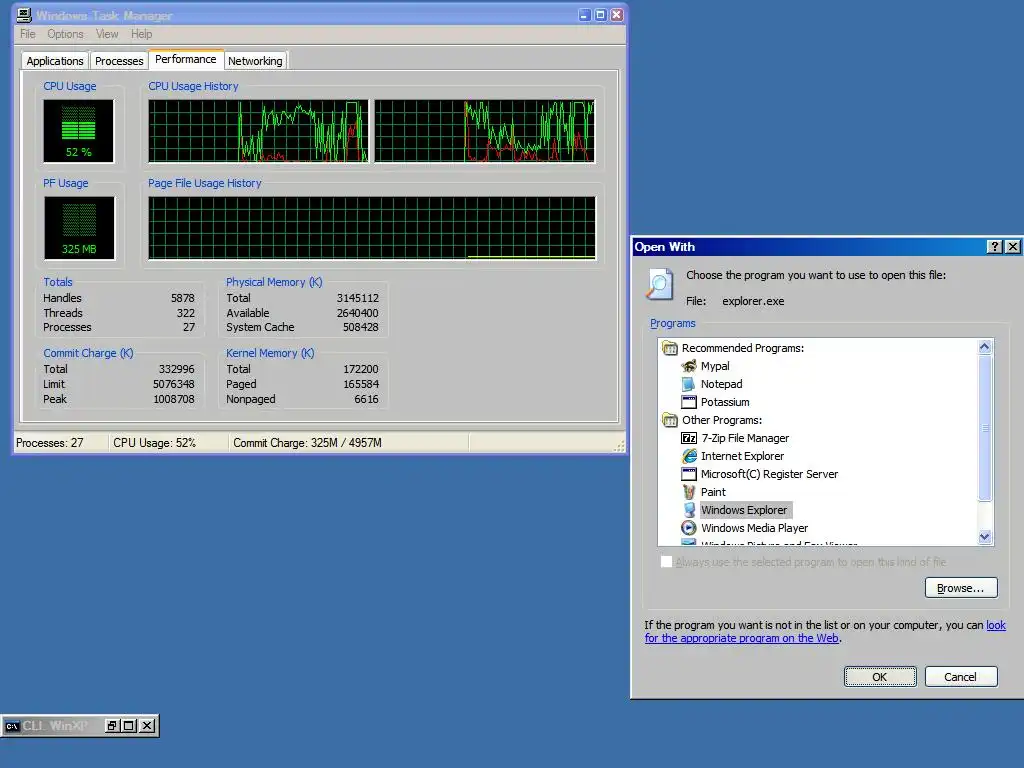This screenshot has width=1024, height=768.
Task: Click the 'explorer.exe' file name text
Action: pyautogui.click(x=753, y=301)
